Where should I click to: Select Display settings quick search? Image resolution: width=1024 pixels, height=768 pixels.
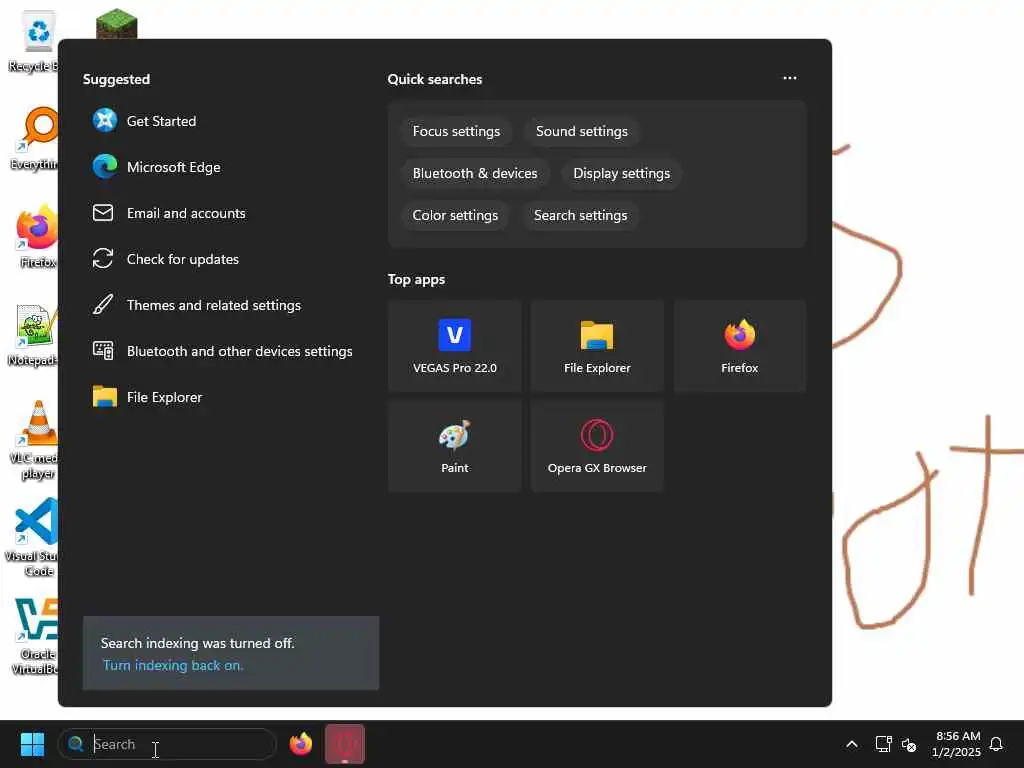(621, 173)
